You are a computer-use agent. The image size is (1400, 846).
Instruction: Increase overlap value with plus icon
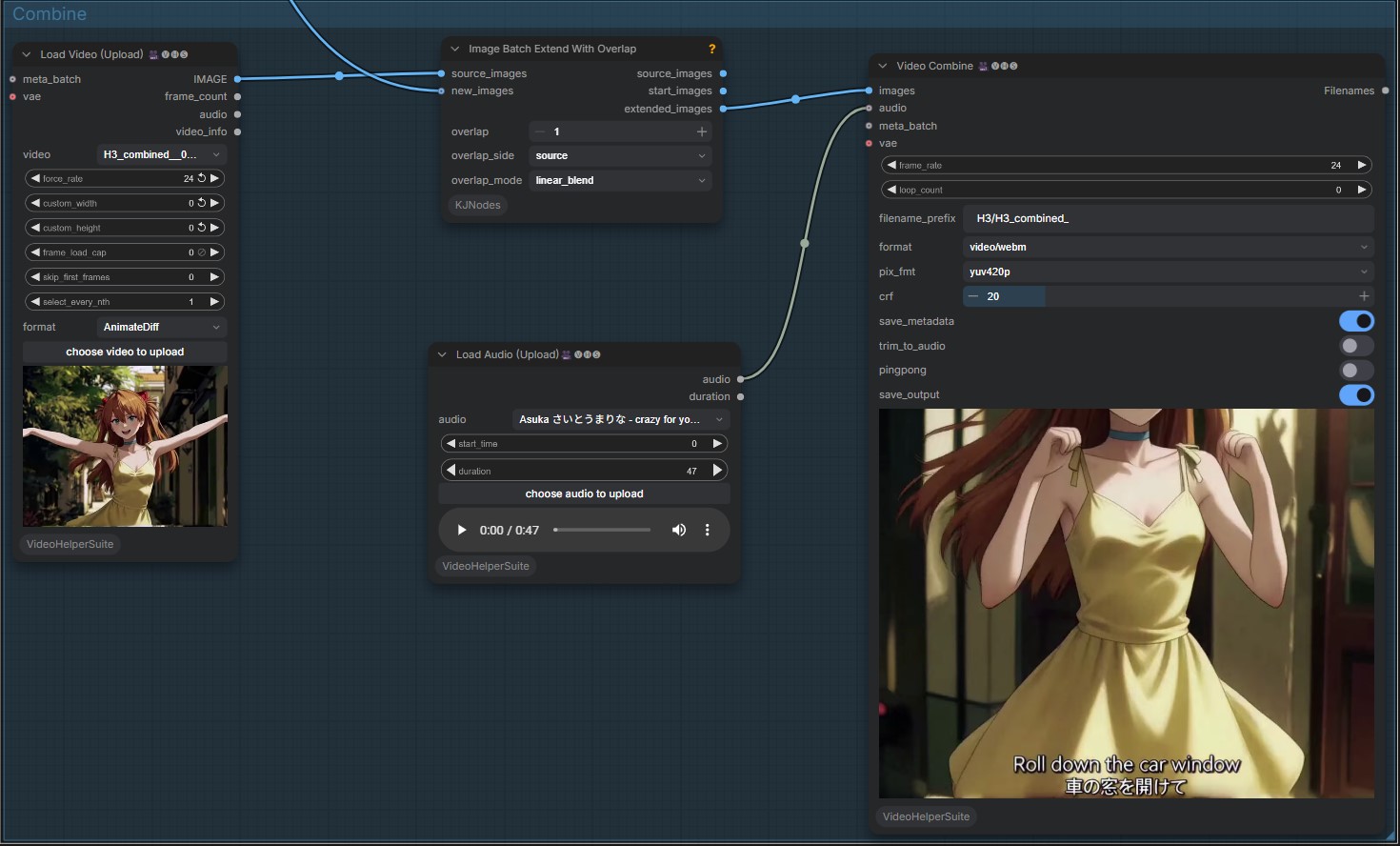(702, 131)
